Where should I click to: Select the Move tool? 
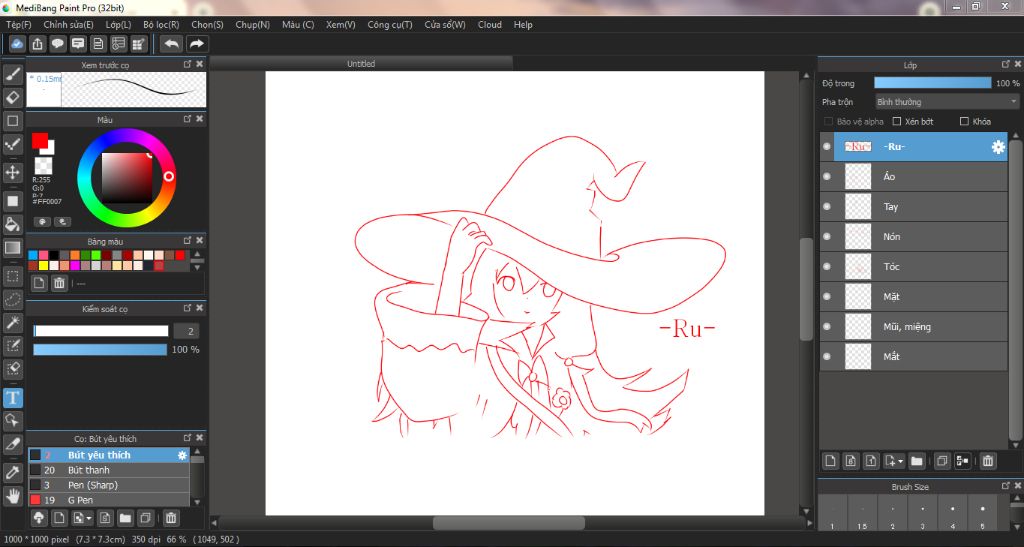[x=12, y=172]
